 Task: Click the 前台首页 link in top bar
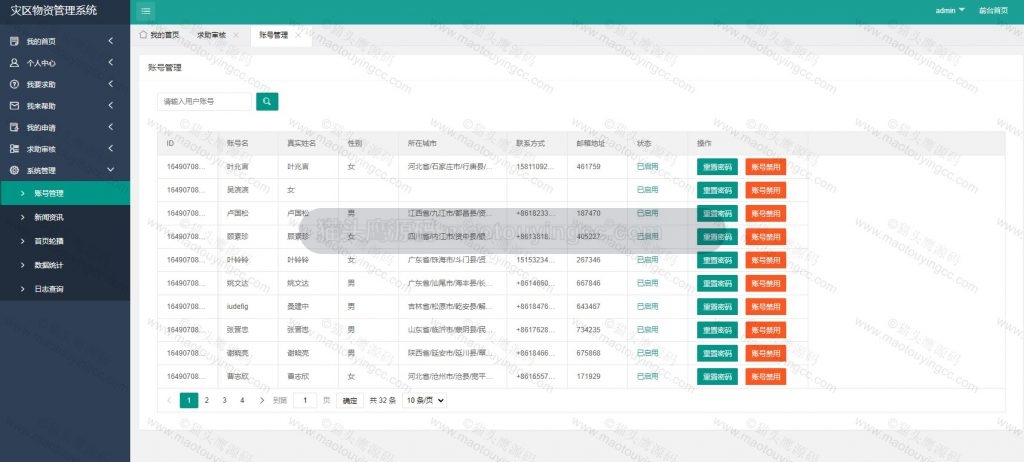click(x=993, y=10)
